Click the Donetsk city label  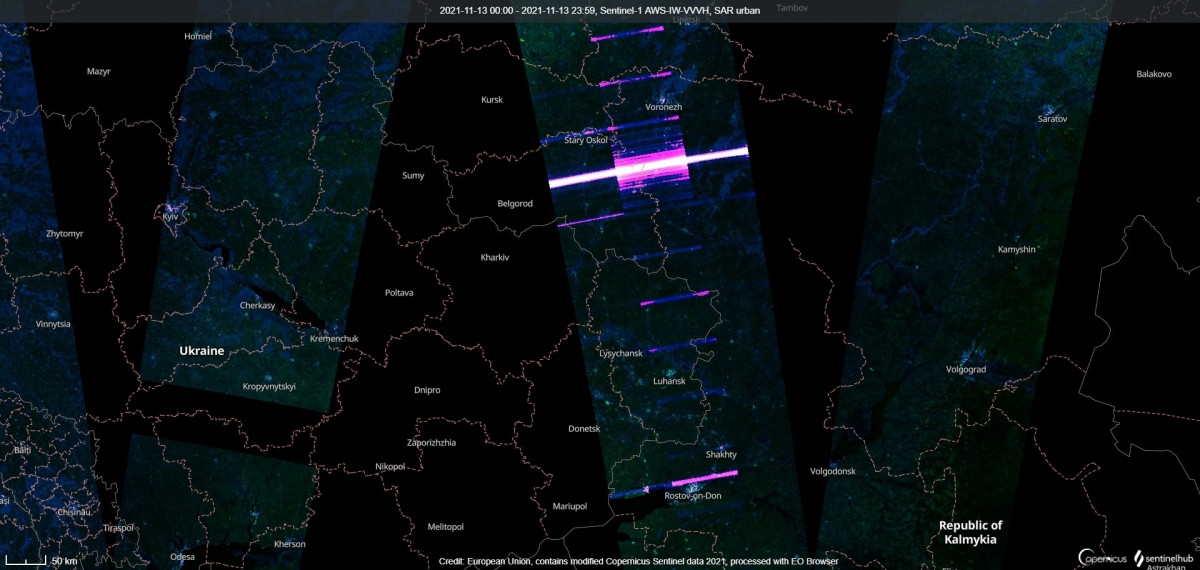click(x=584, y=428)
